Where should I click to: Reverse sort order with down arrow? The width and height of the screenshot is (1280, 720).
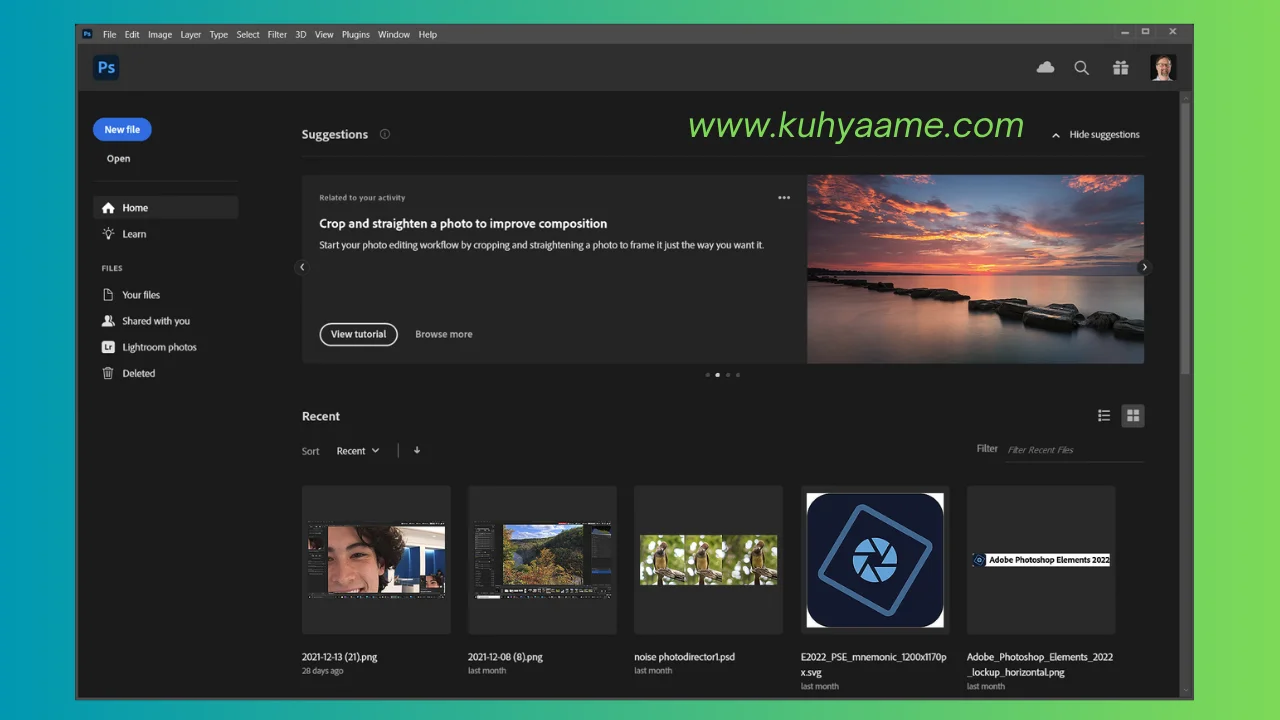click(417, 450)
